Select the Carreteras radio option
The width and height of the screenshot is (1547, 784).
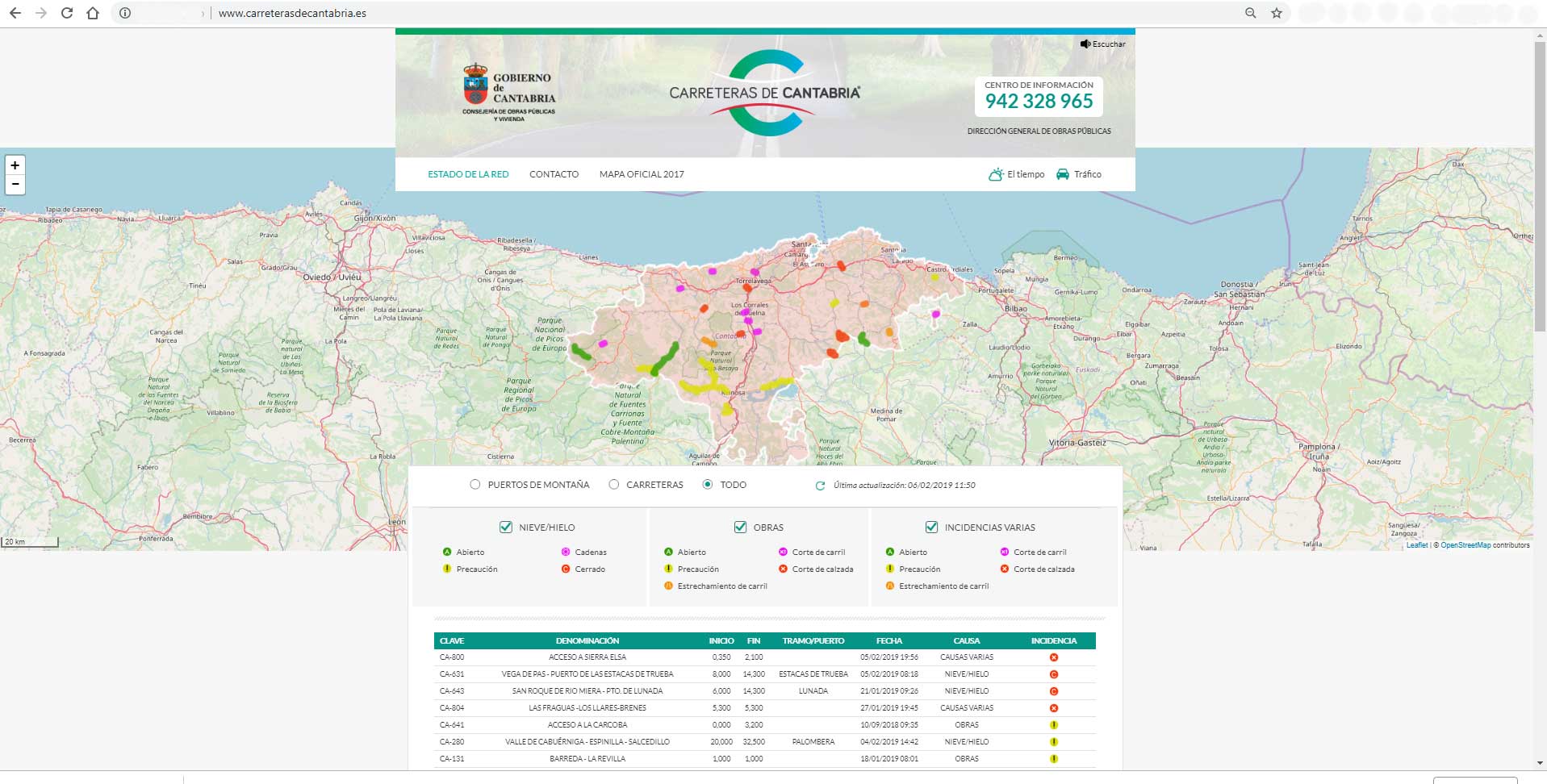(x=614, y=485)
